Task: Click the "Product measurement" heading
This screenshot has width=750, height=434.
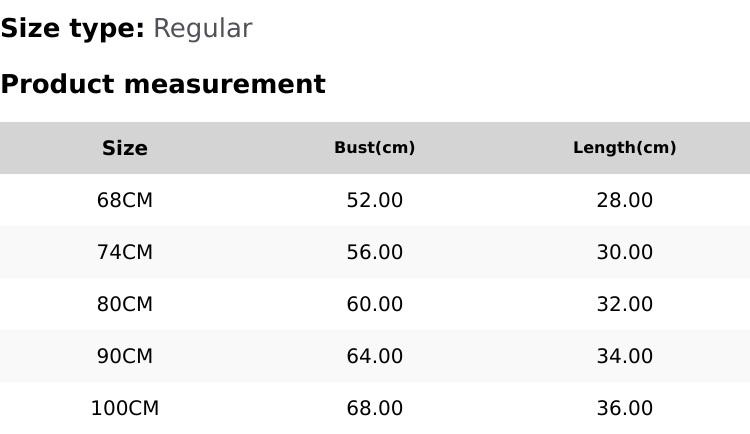Action: 163,84
